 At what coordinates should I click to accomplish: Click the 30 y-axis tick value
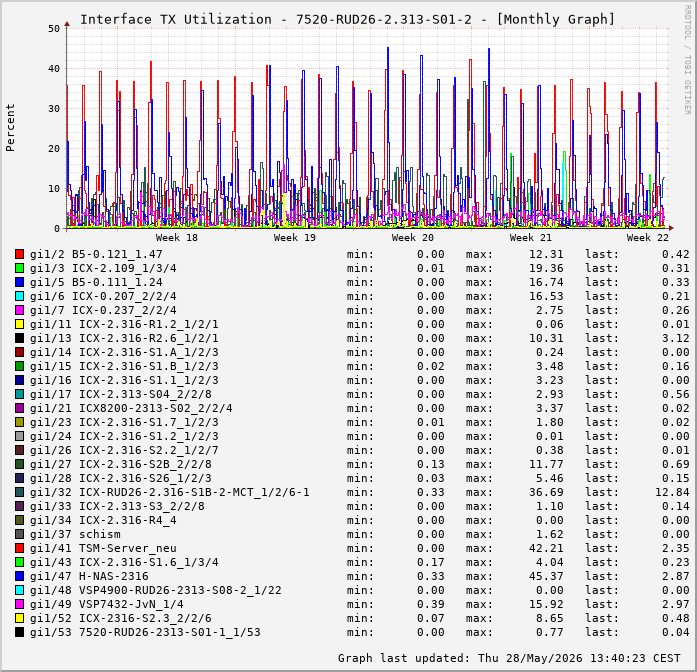[x=54, y=109]
